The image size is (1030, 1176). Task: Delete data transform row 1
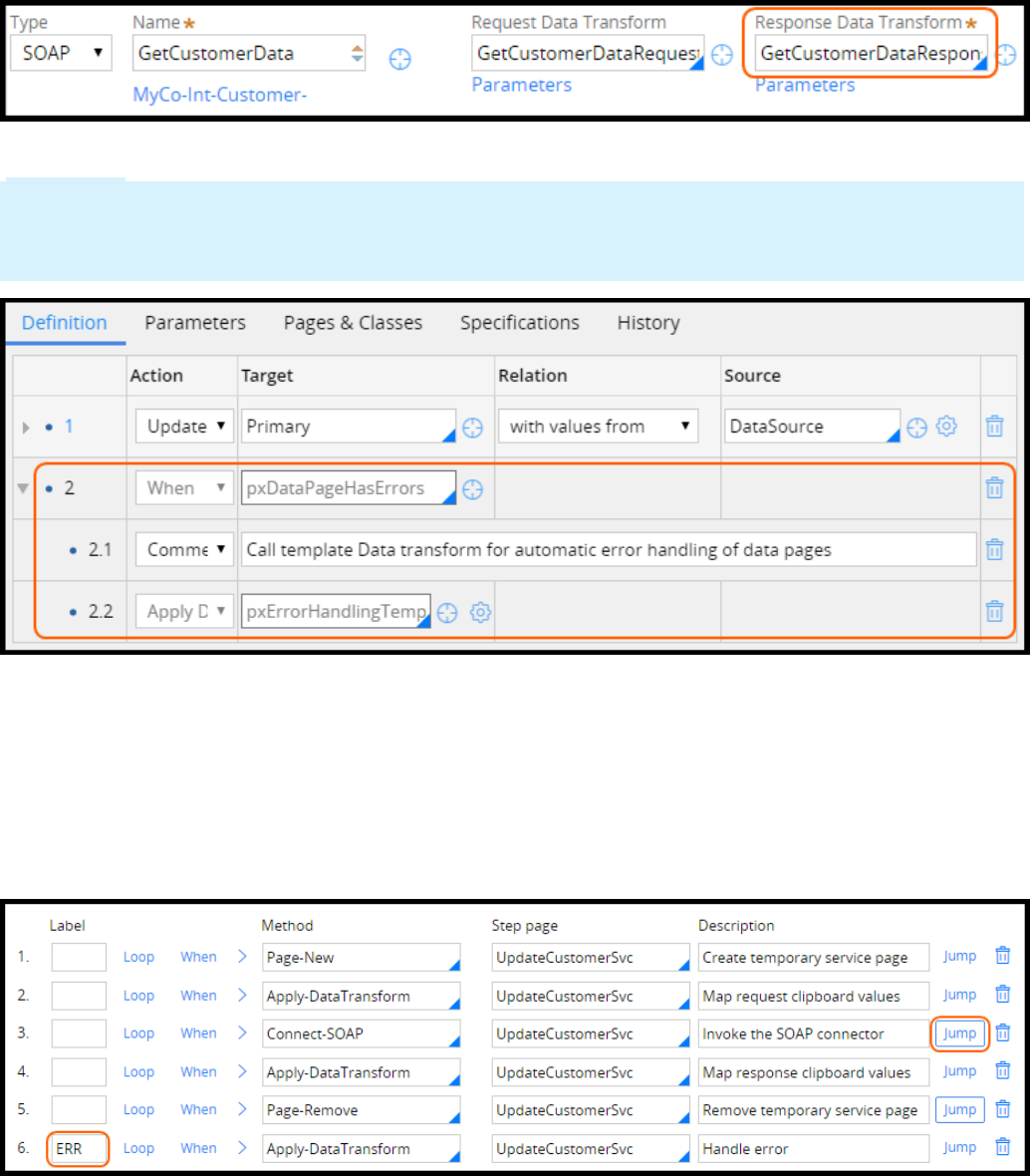pos(995,426)
